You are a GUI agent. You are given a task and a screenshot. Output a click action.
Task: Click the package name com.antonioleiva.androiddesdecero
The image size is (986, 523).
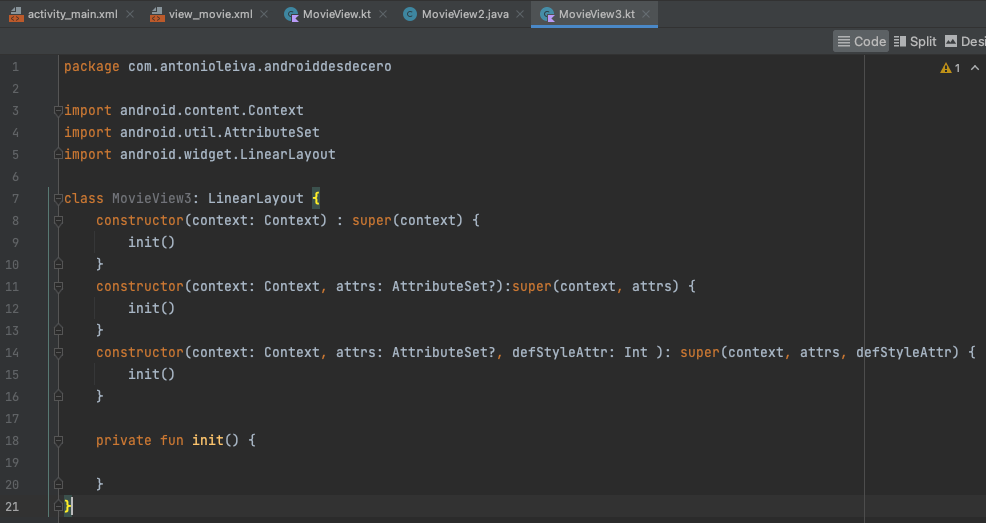(260, 67)
